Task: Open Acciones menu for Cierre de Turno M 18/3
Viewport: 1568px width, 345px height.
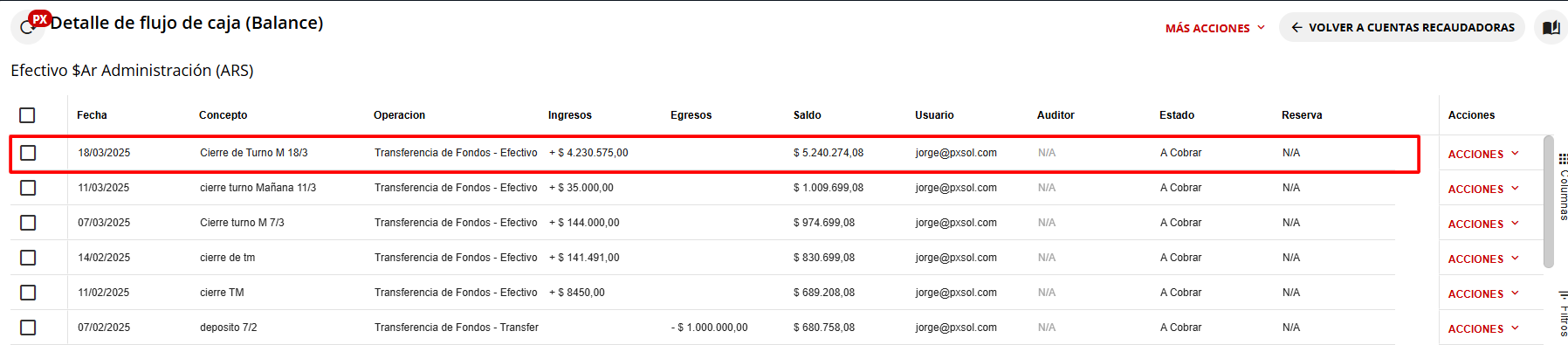Action: [x=1483, y=154]
